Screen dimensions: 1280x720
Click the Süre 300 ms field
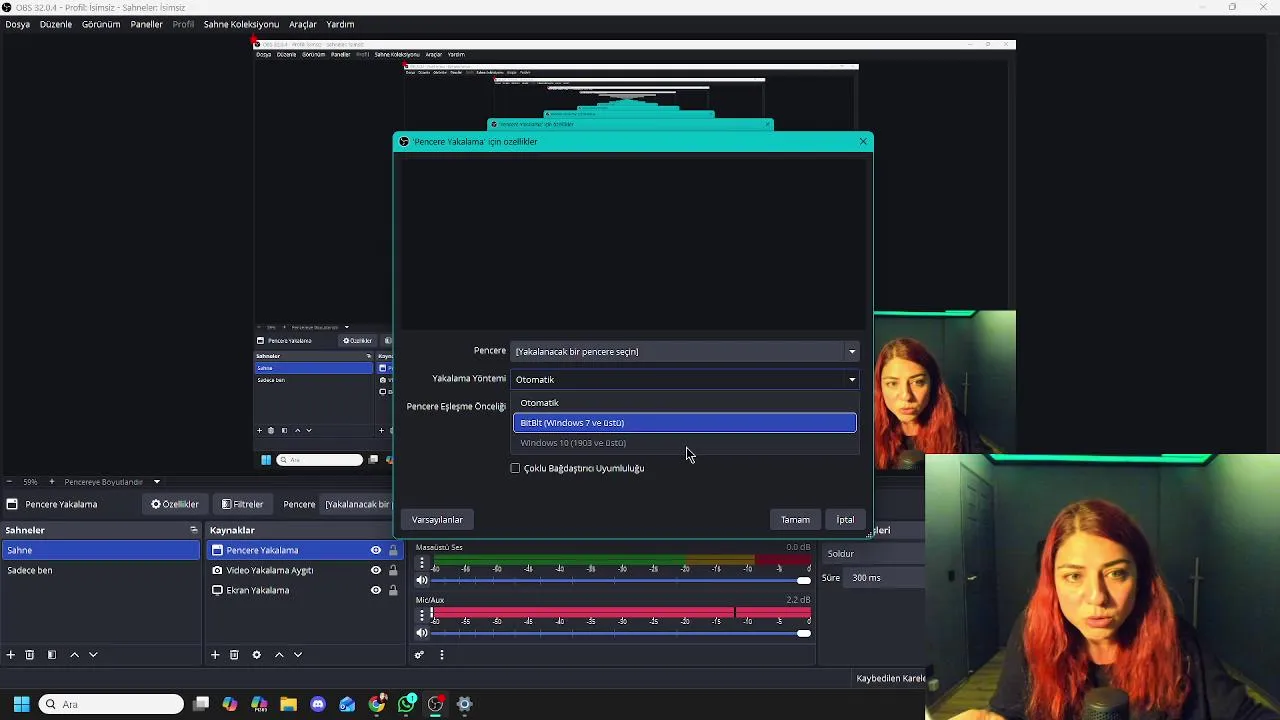pos(886,578)
